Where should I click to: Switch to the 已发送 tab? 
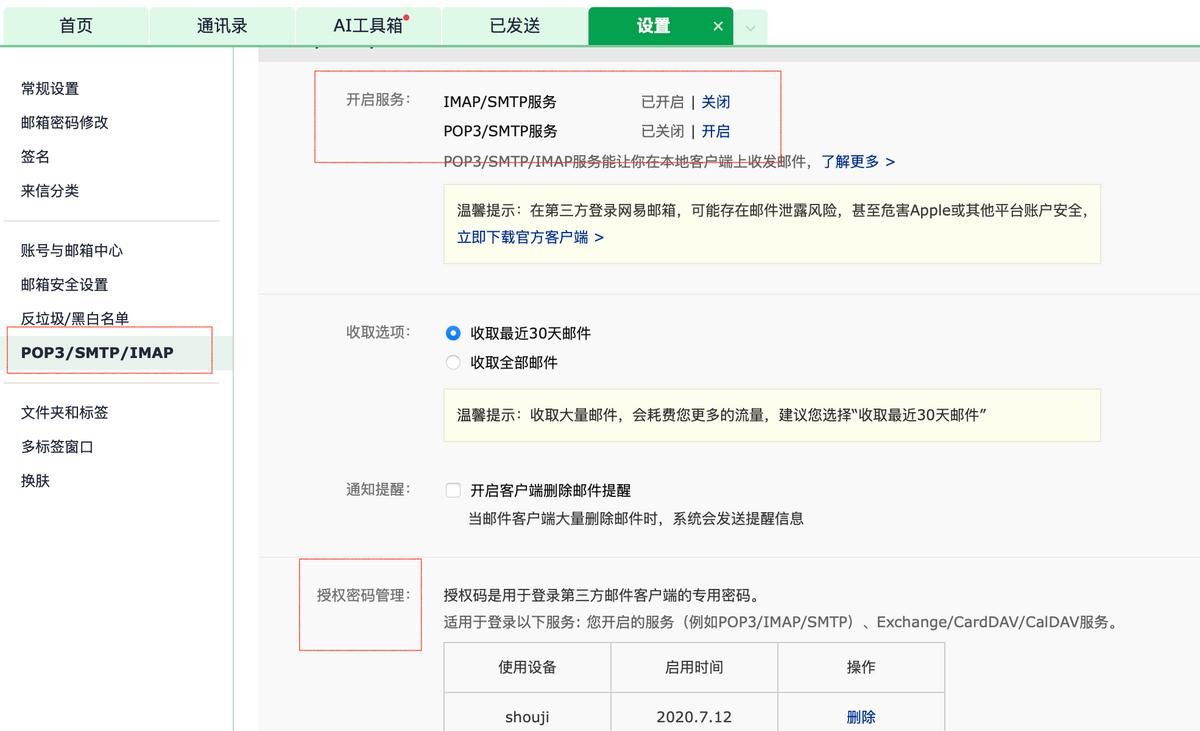coord(514,25)
